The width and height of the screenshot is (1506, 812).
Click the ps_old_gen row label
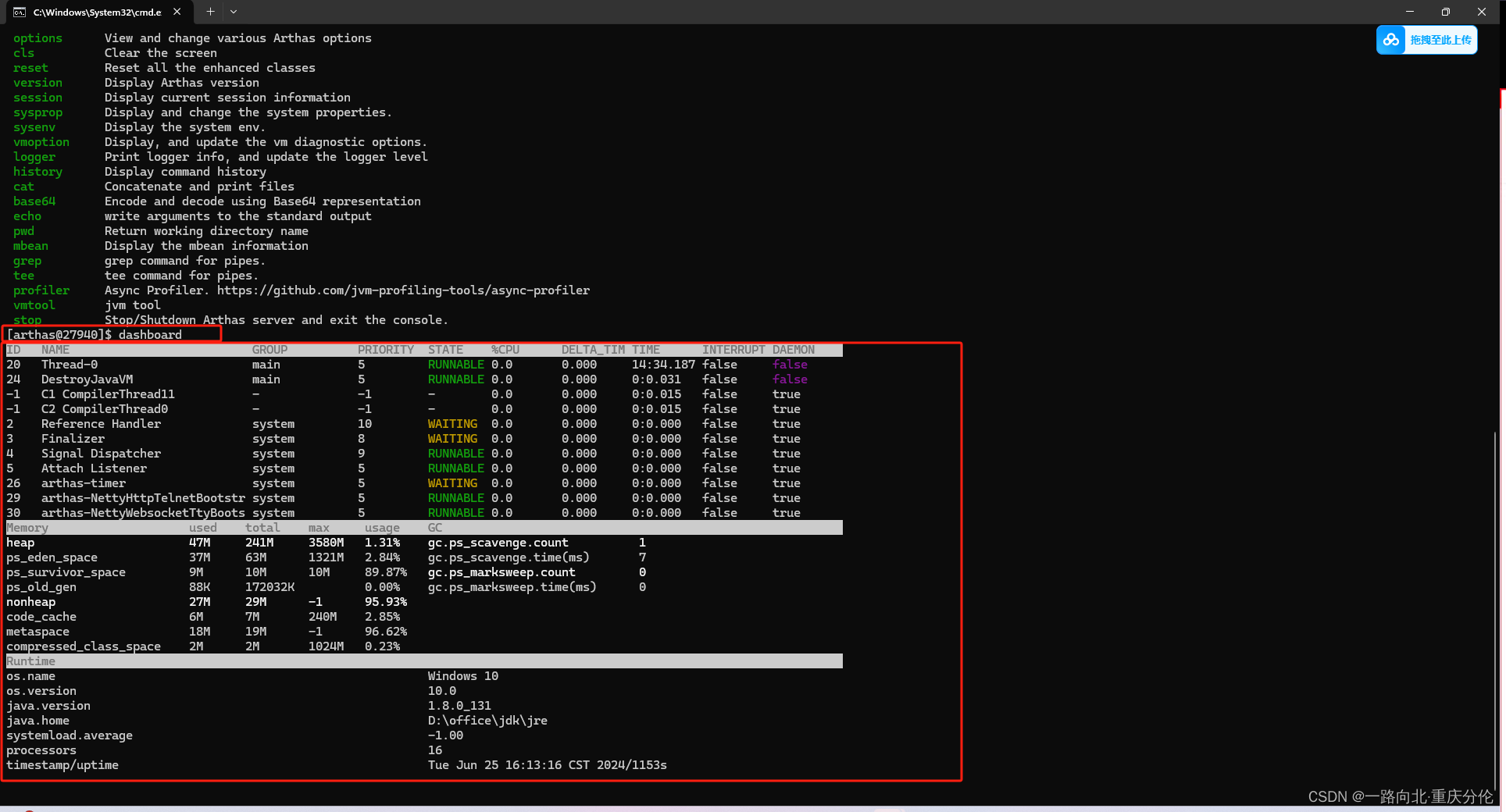pyautogui.click(x=41, y=587)
